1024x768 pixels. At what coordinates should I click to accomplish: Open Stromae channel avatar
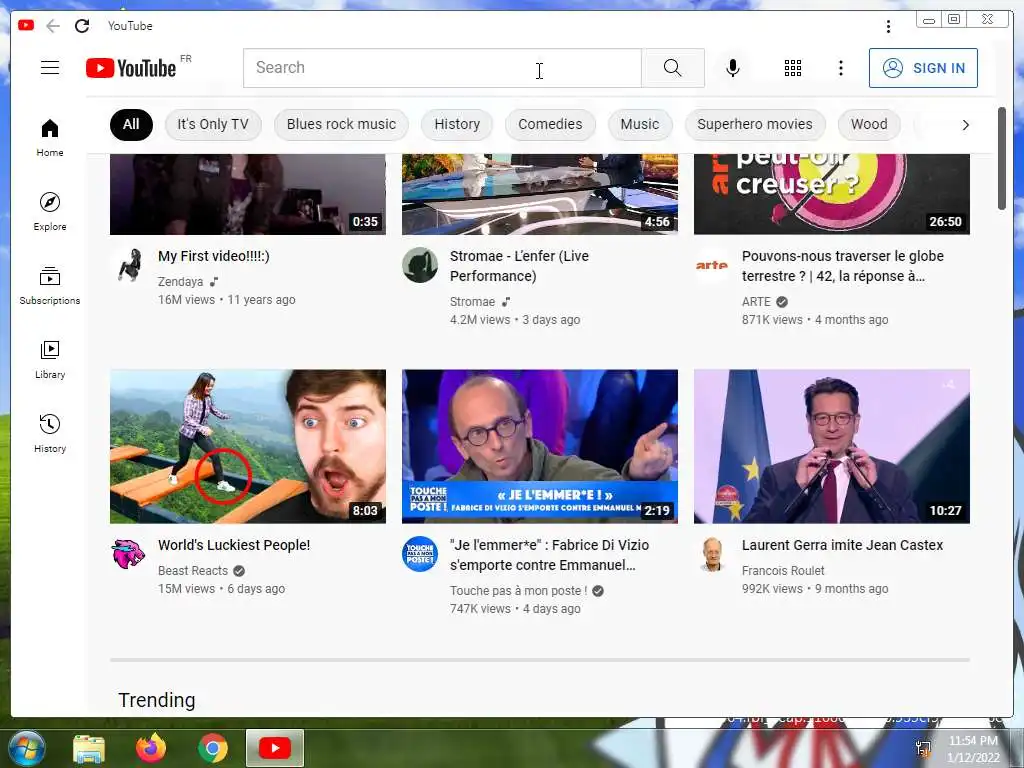(x=420, y=264)
